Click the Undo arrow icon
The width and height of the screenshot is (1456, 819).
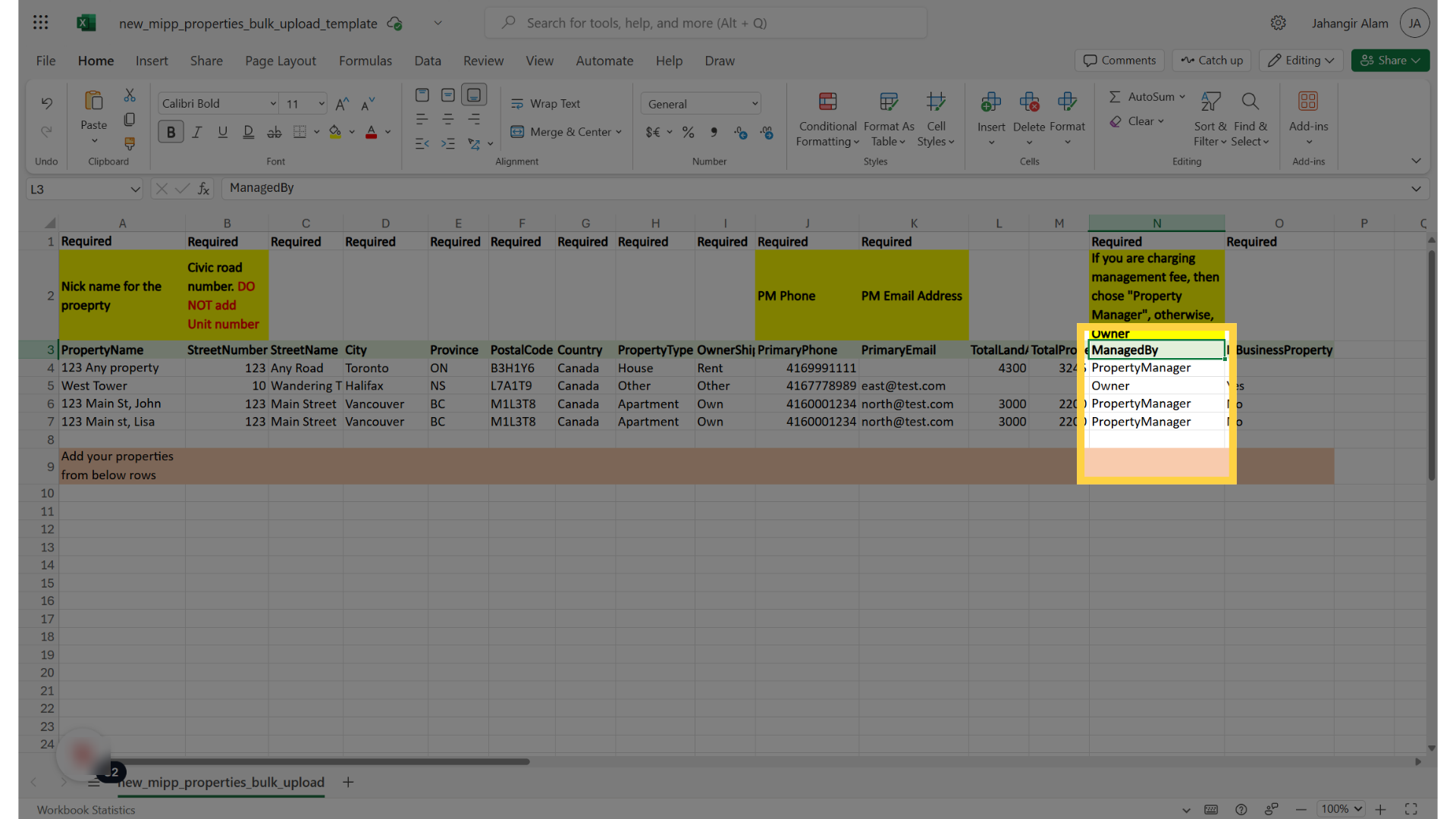(x=46, y=103)
